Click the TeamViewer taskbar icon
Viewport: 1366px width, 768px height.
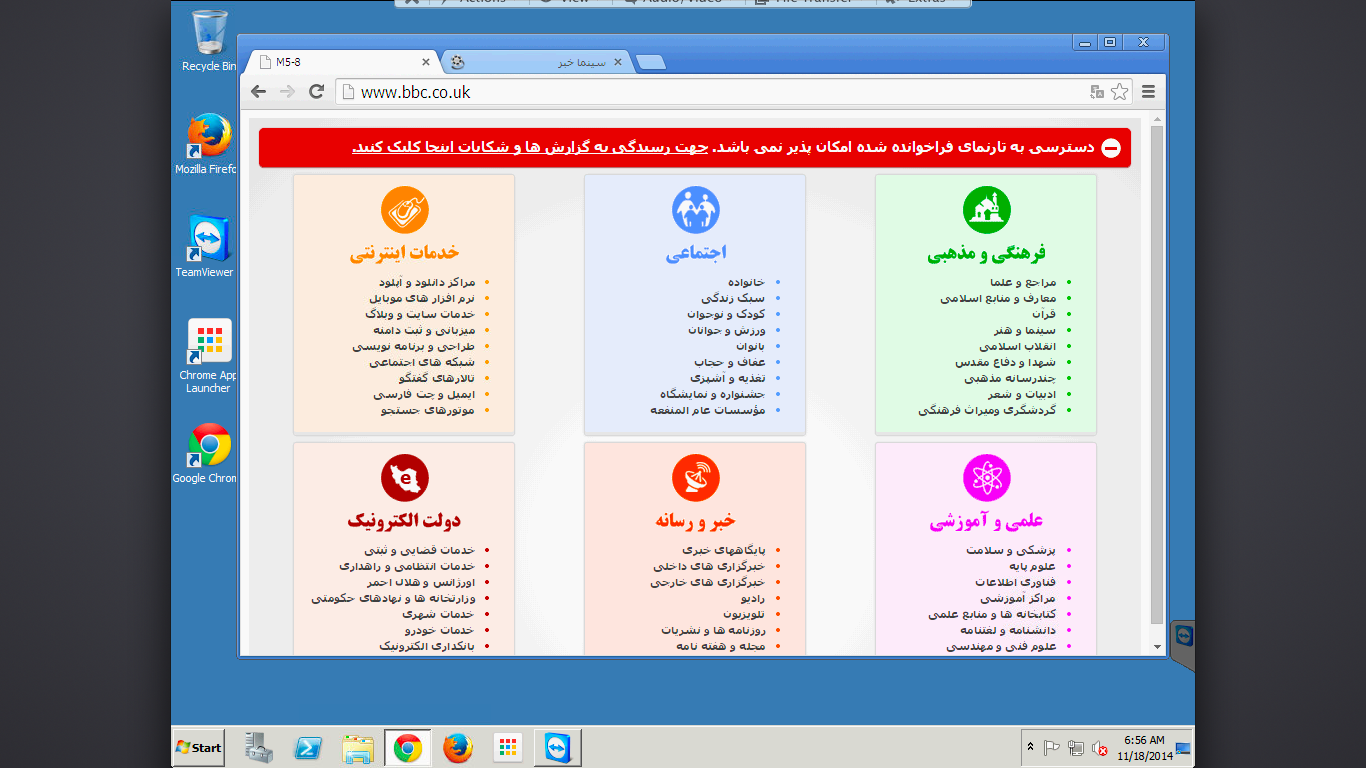pyautogui.click(x=557, y=747)
